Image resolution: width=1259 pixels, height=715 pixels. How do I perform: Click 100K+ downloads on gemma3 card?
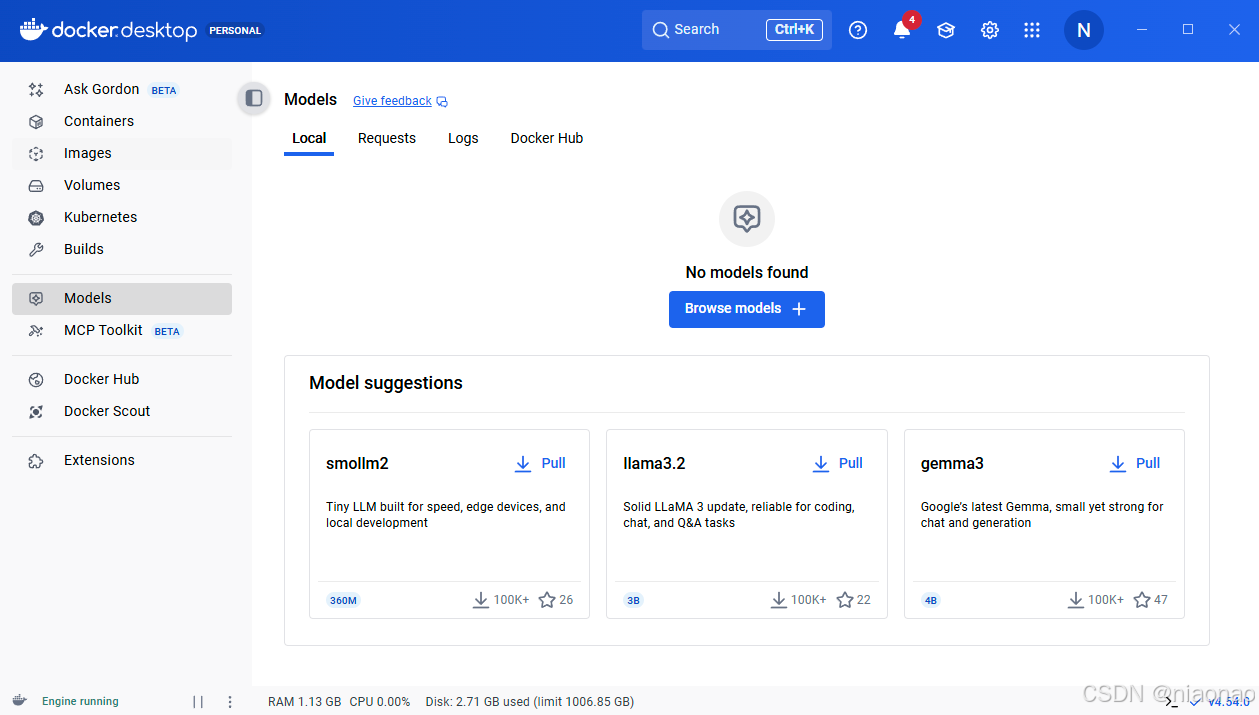1097,600
